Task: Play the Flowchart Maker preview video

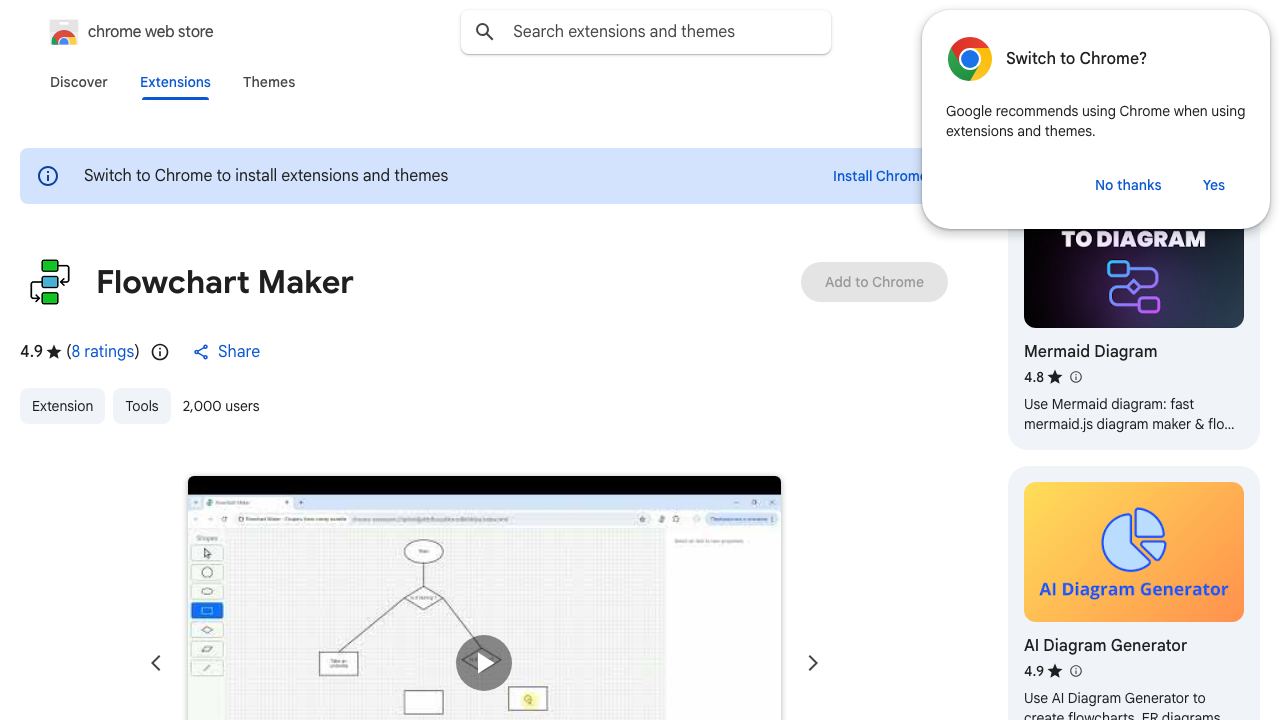Action: pyautogui.click(x=484, y=663)
